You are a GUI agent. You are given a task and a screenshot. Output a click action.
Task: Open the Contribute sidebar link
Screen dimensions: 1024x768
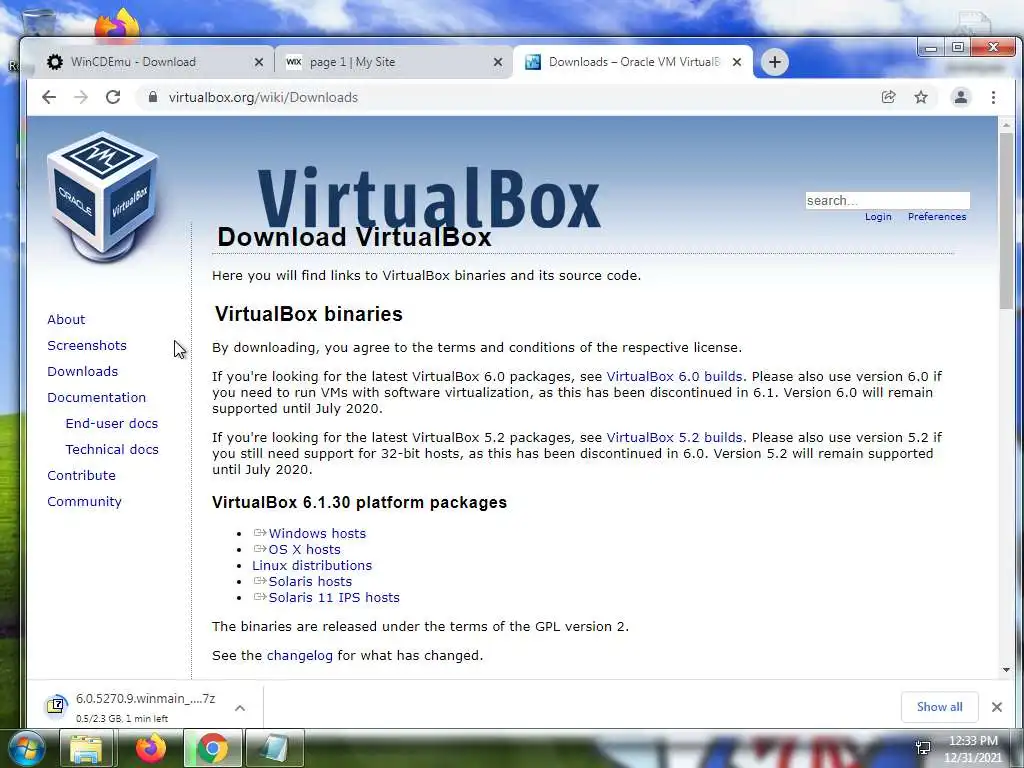tap(81, 475)
